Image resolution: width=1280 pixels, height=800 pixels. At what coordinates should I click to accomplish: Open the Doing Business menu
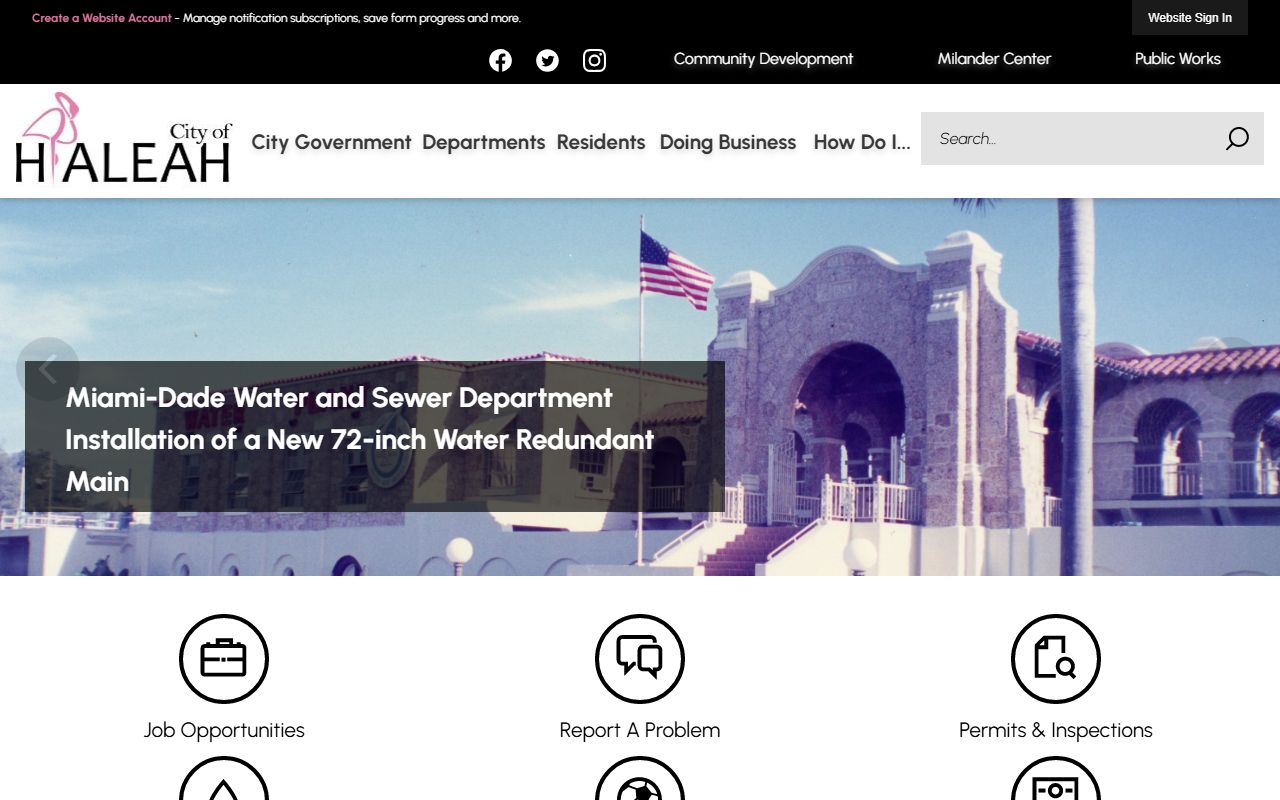click(x=728, y=142)
